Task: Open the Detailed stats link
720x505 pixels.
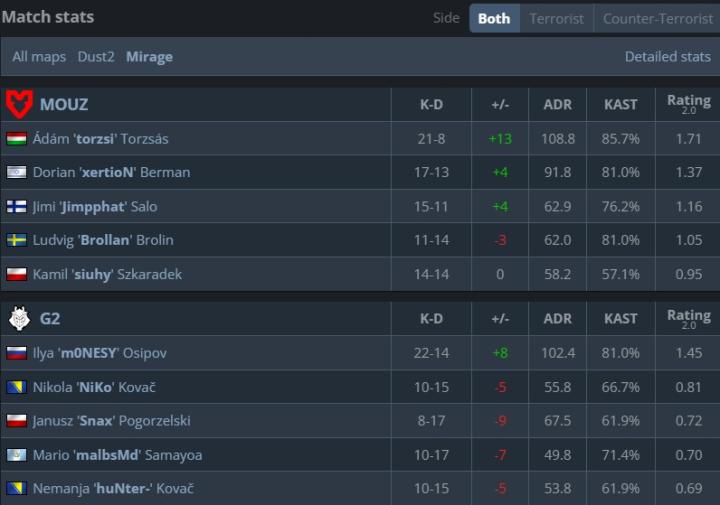Action: click(x=667, y=57)
